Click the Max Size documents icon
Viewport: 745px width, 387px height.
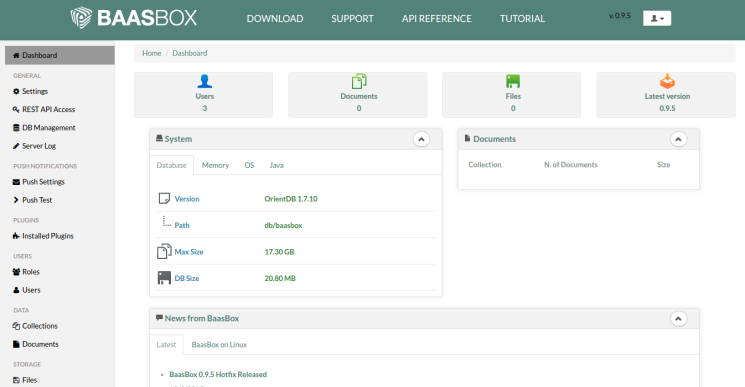tap(164, 251)
